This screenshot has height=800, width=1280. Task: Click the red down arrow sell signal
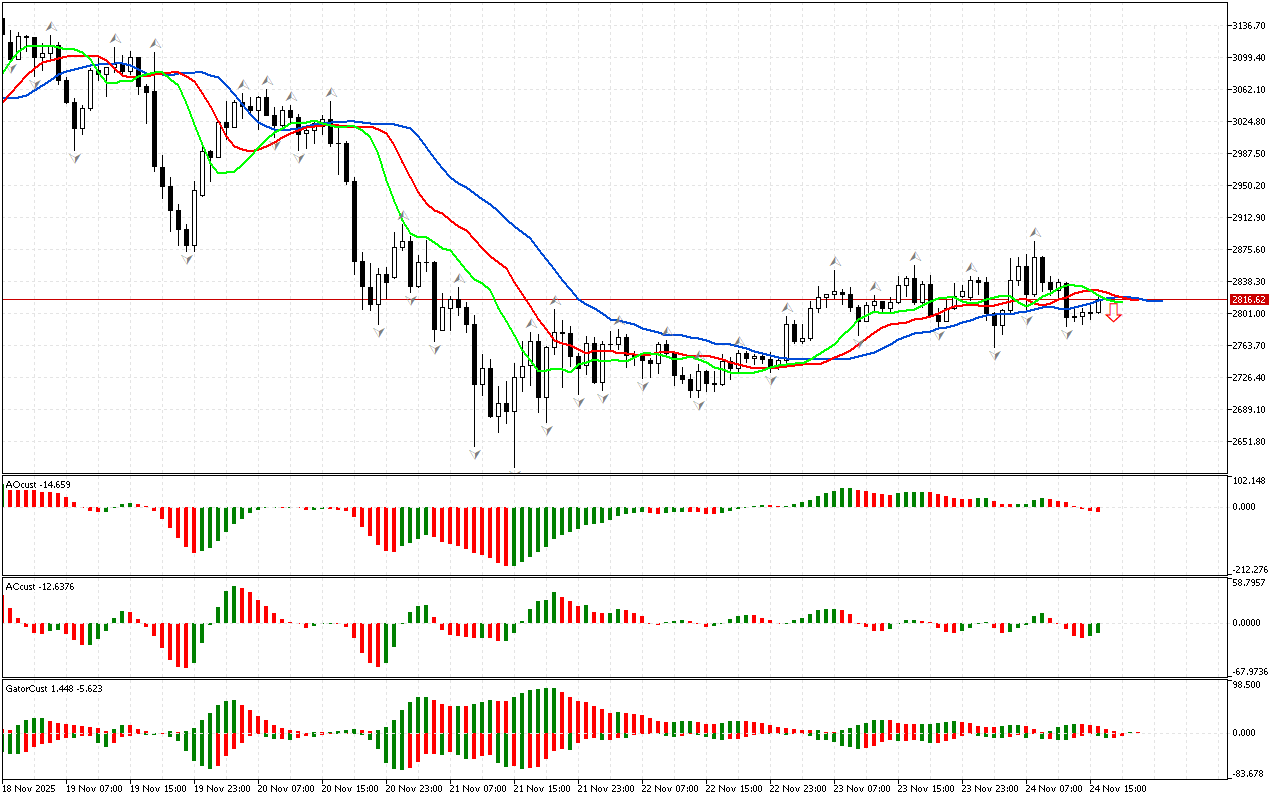coord(1113,314)
